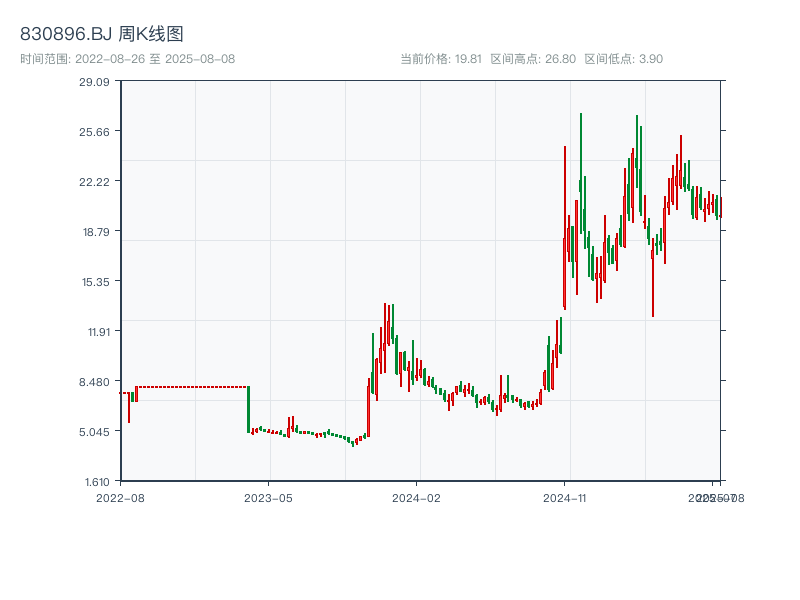
Task: Click the interval low 区间低点: 3.90
Action: tap(623, 59)
